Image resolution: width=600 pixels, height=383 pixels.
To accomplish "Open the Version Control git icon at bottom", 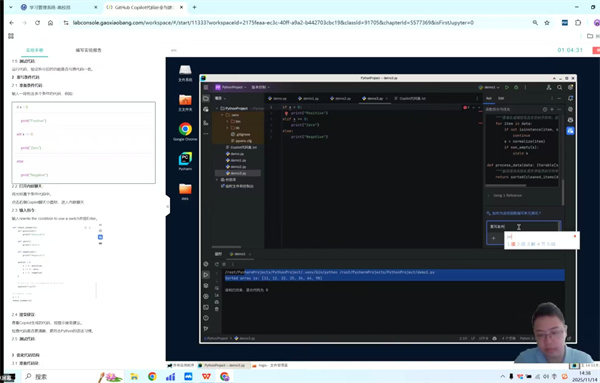I will click(x=206, y=328).
